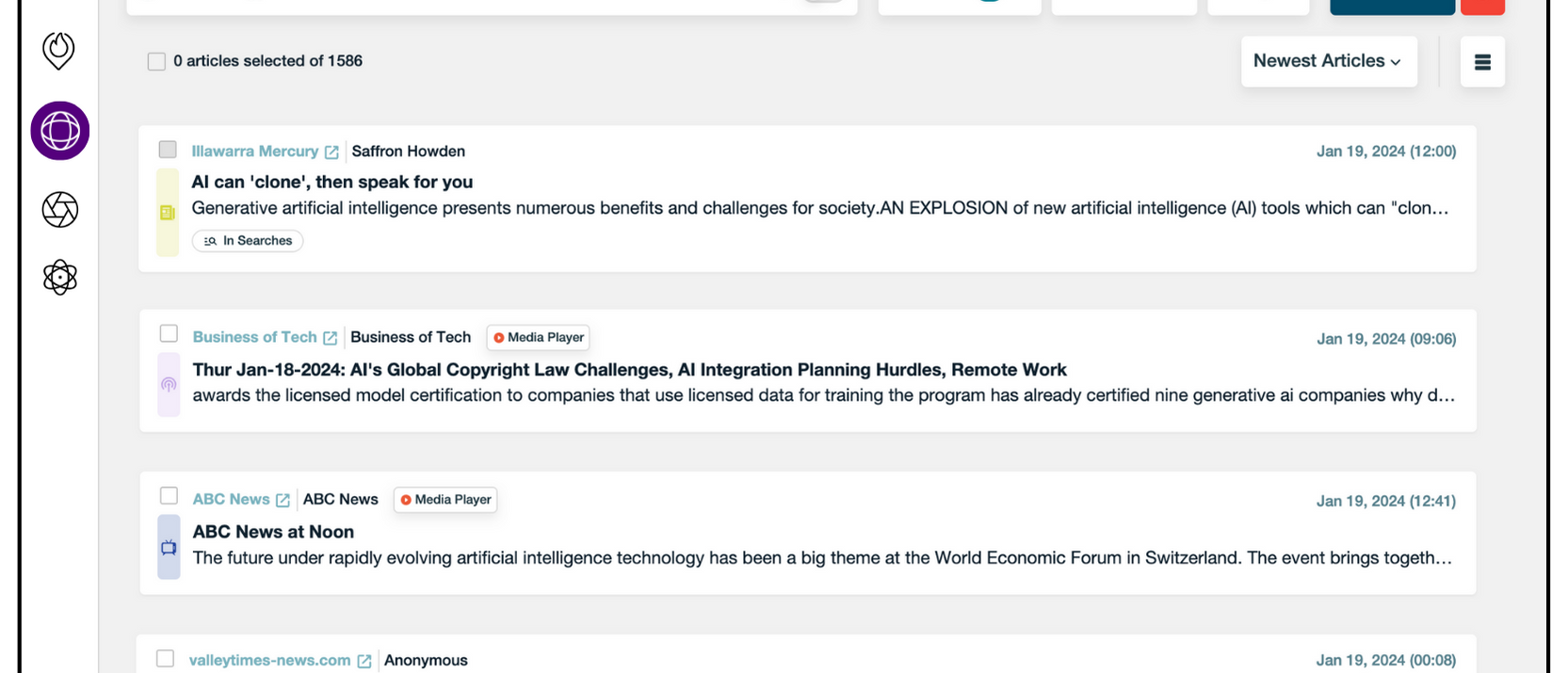Open ABC News external link icon
1568x673 pixels.
[x=283, y=500]
